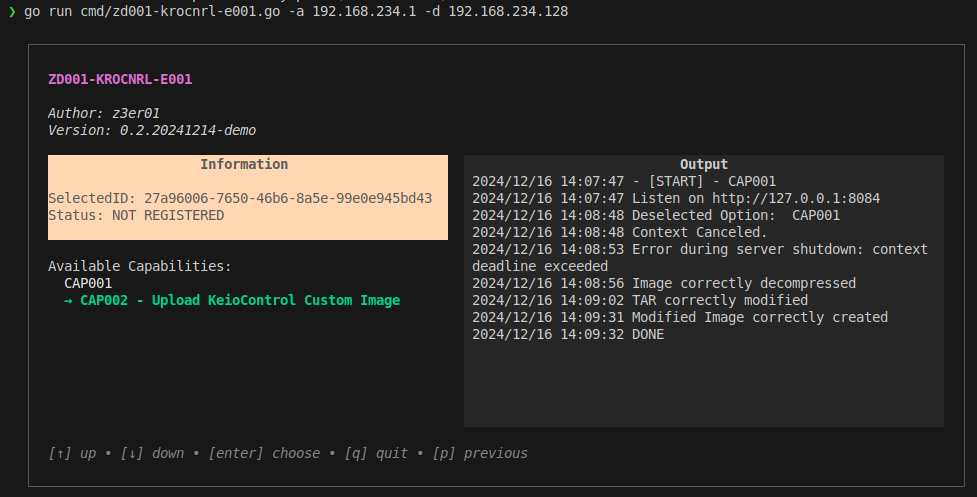Click the arrow marker beside CAP002
977x497 pixels.
68,301
